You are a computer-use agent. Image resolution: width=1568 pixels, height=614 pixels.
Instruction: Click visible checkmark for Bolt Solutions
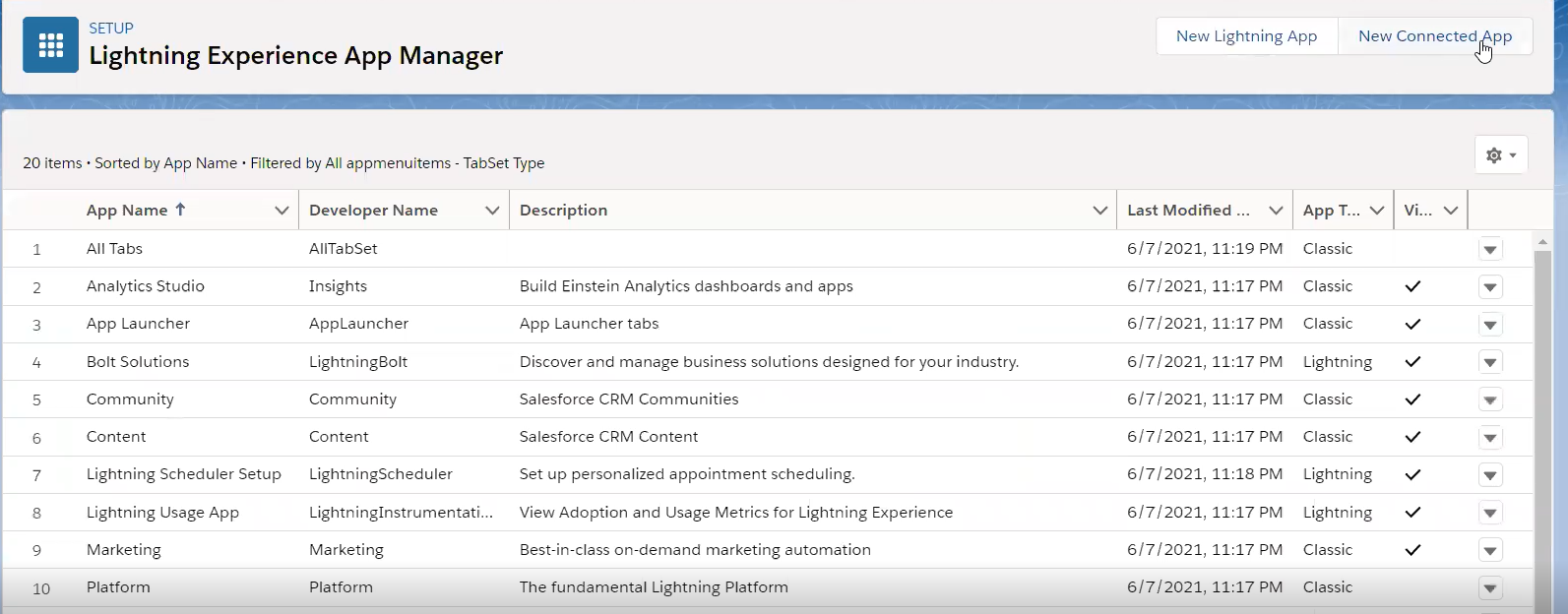tap(1412, 362)
